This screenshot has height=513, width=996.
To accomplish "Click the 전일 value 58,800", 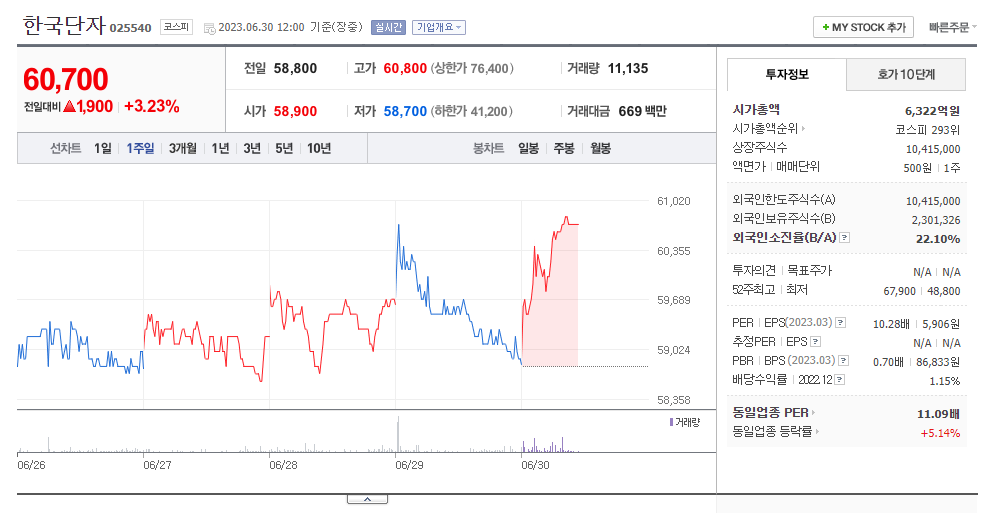I will [295, 69].
